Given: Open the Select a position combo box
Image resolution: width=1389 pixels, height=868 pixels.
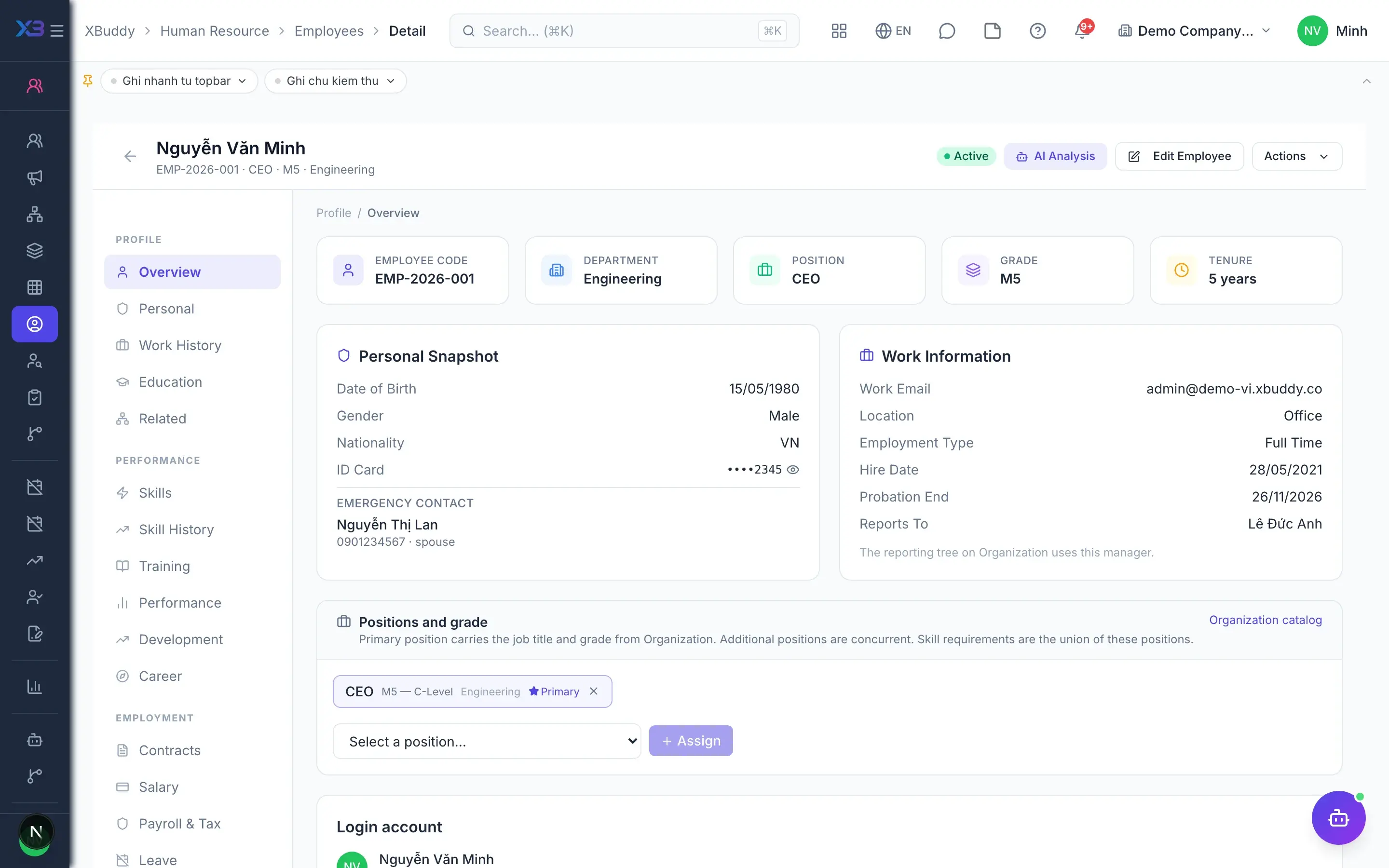Looking at the screenshot, I should point(487,741).
